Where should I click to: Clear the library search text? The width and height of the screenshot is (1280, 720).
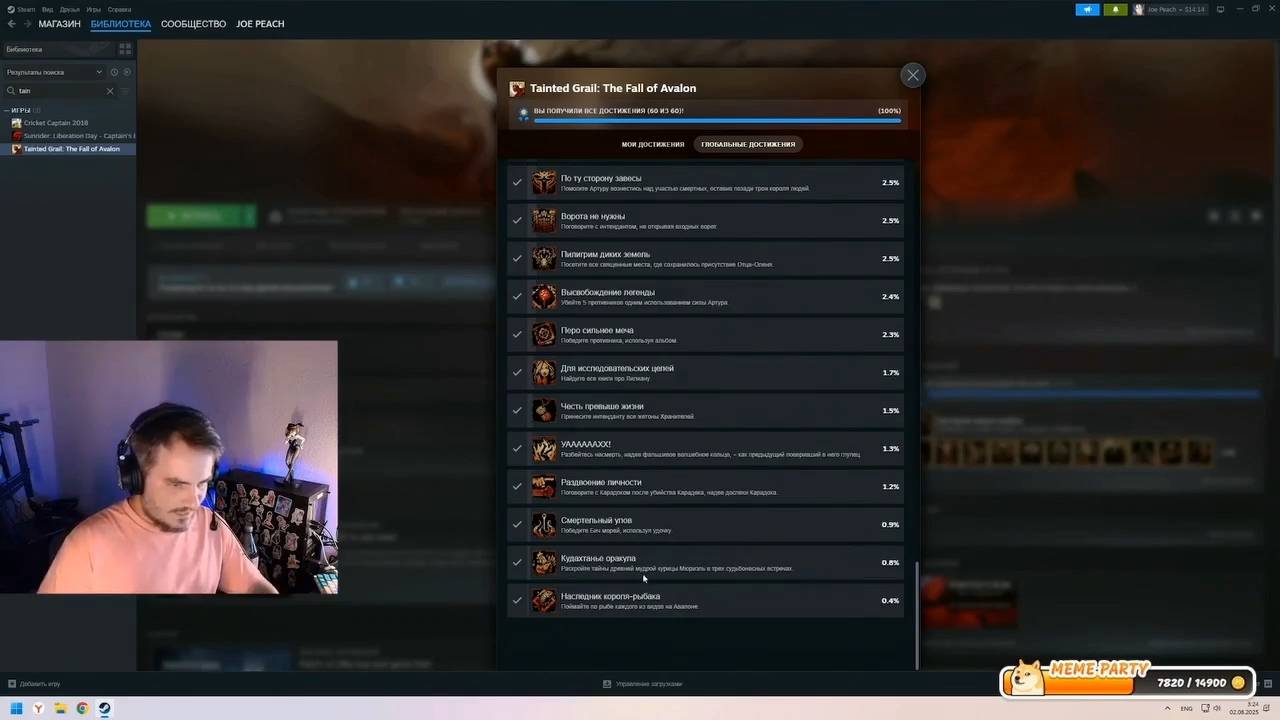(110, 91)
